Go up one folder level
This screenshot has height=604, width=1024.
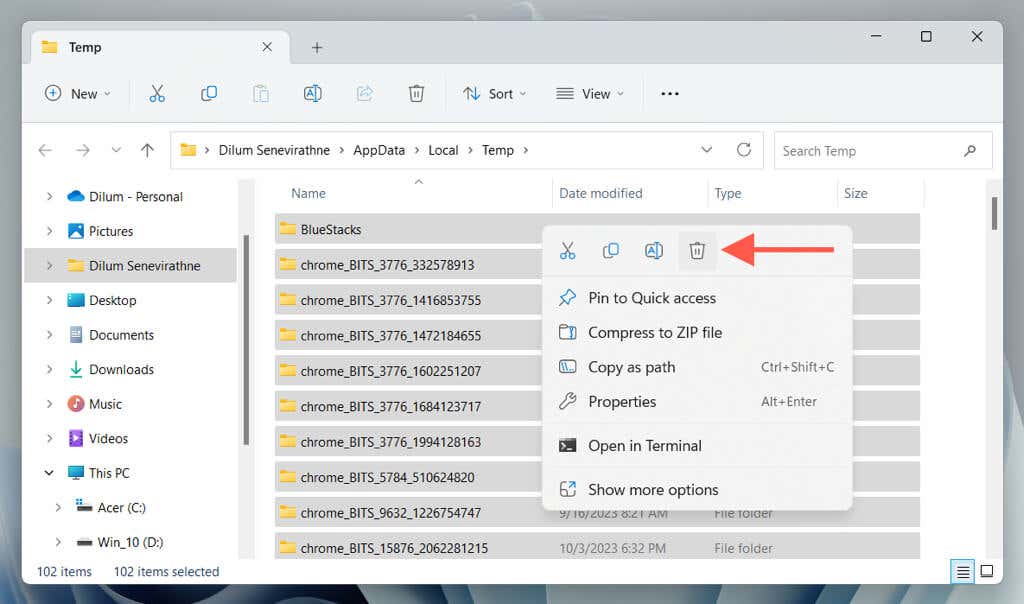click(148, 150)
